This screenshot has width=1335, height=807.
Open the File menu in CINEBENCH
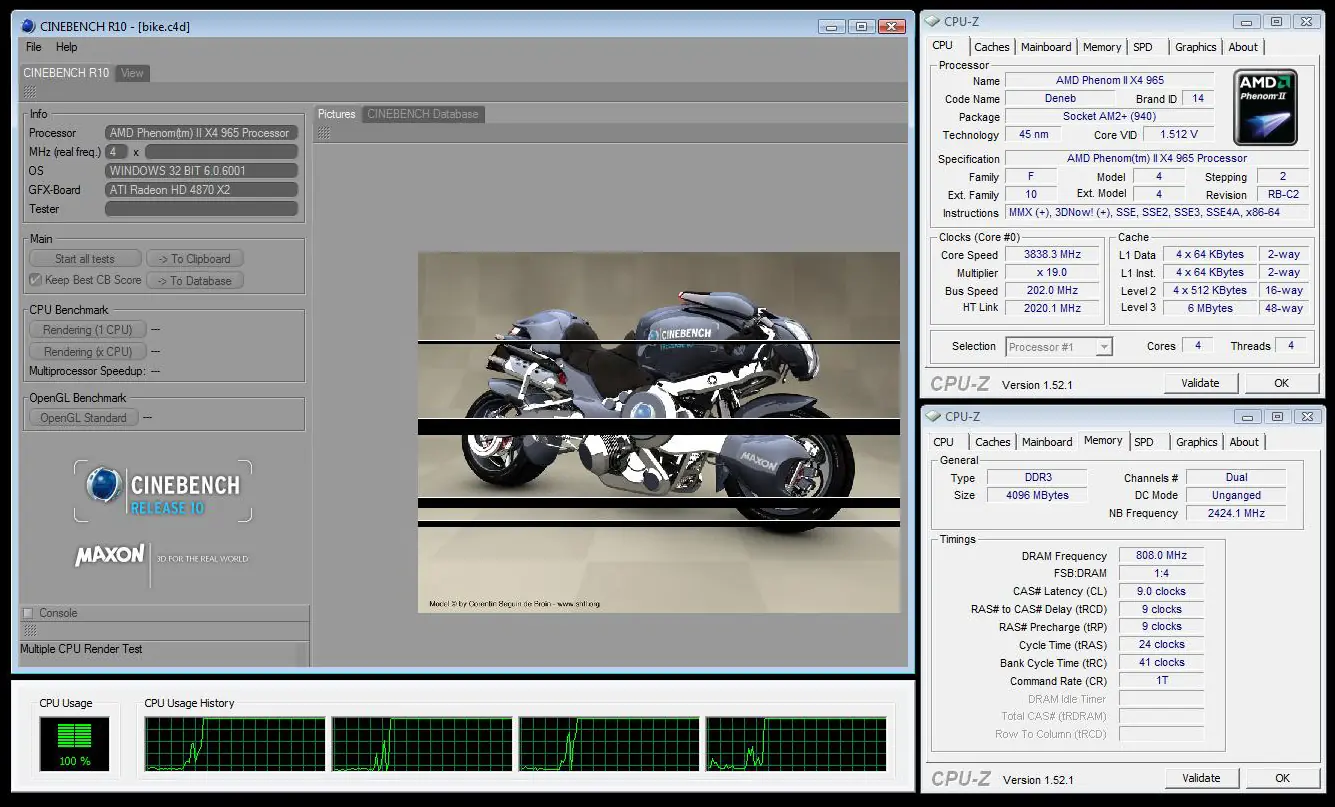(34, 47)
